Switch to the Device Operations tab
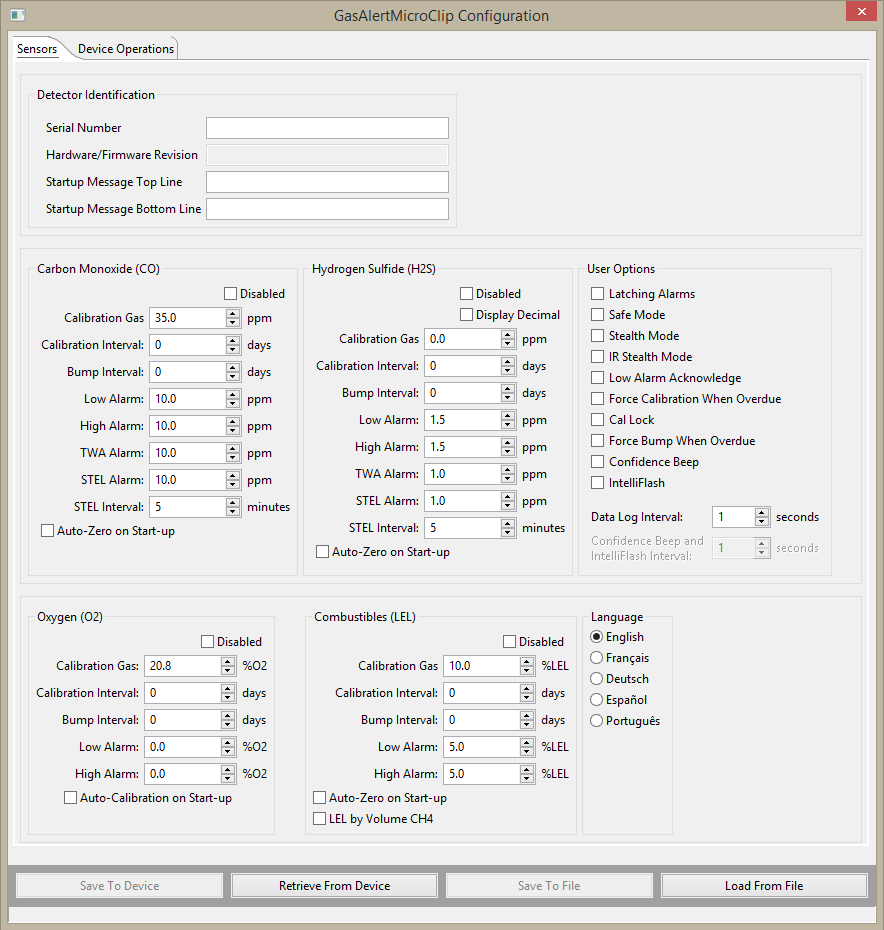 (126, 49)
